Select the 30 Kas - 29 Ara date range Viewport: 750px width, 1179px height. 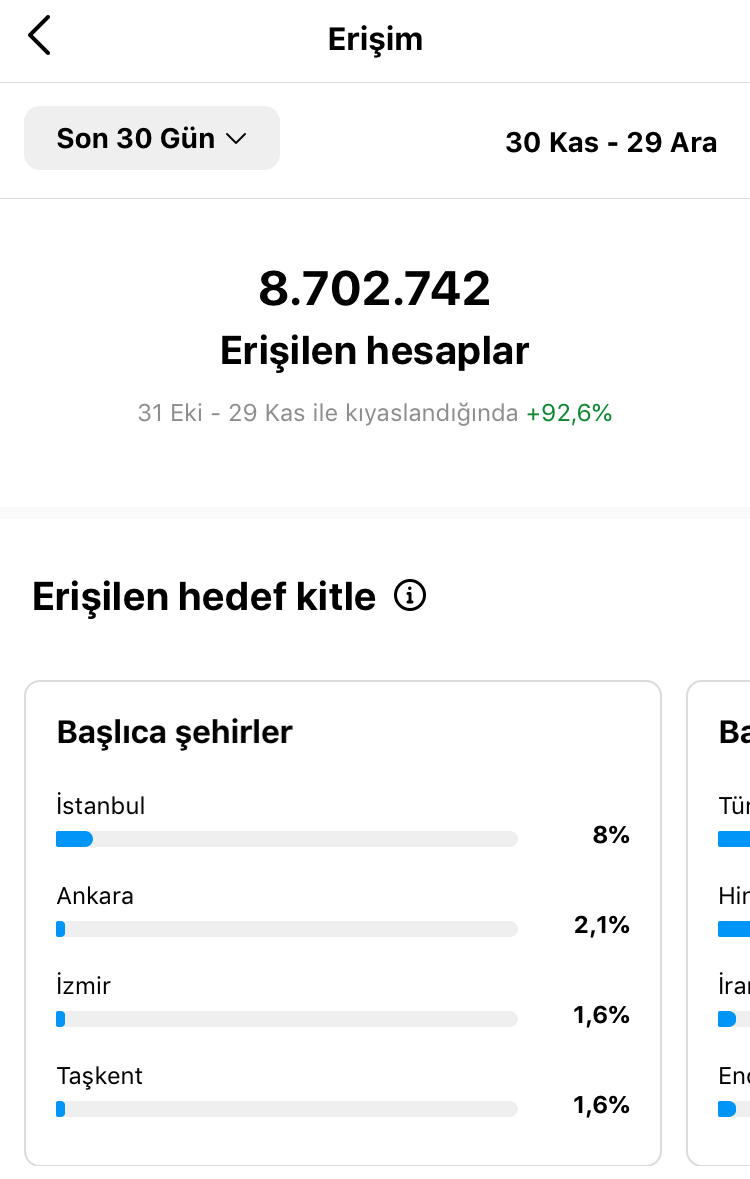coord(611,142)
